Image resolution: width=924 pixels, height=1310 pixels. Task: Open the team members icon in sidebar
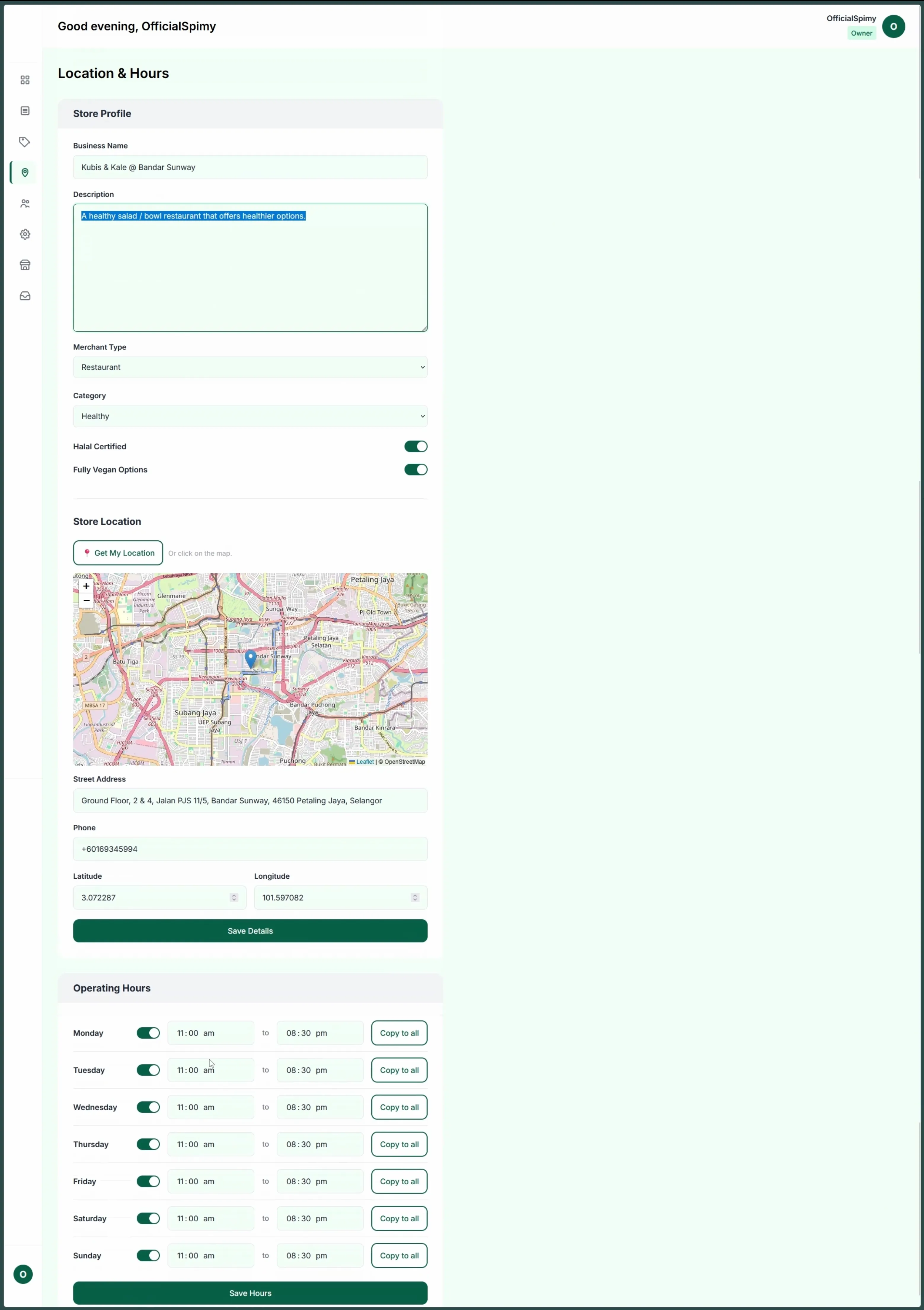(x=25, y=203)
